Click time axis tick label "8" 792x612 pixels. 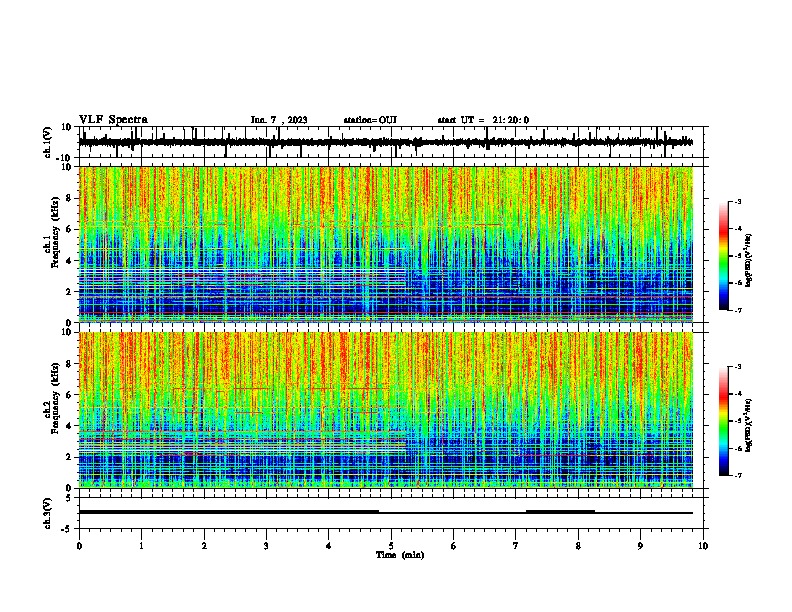[x=578, y=546]
